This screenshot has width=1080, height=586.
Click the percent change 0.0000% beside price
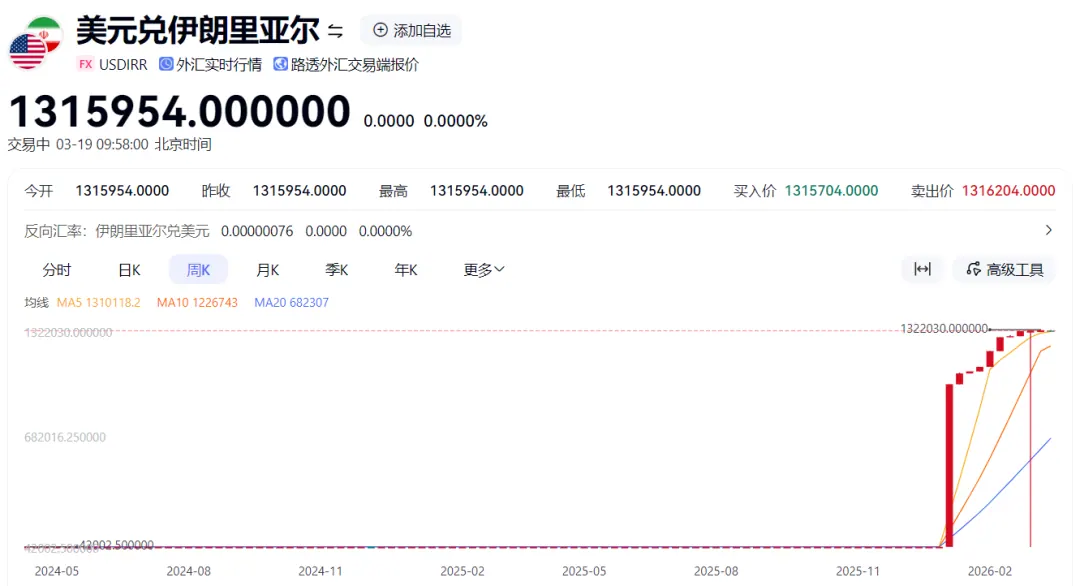[455, 121]
